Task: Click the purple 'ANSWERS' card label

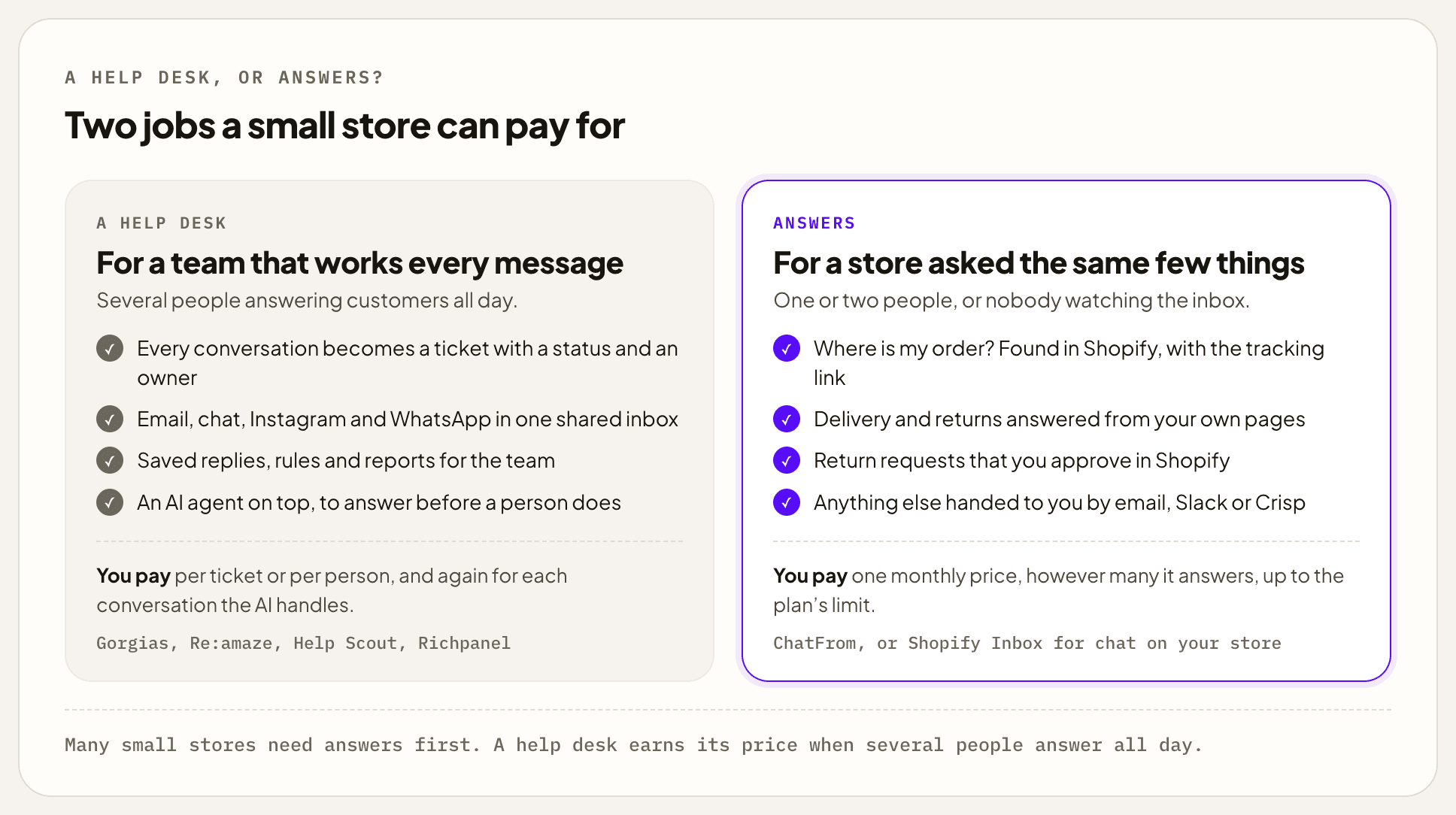Action: coord(814,223)
